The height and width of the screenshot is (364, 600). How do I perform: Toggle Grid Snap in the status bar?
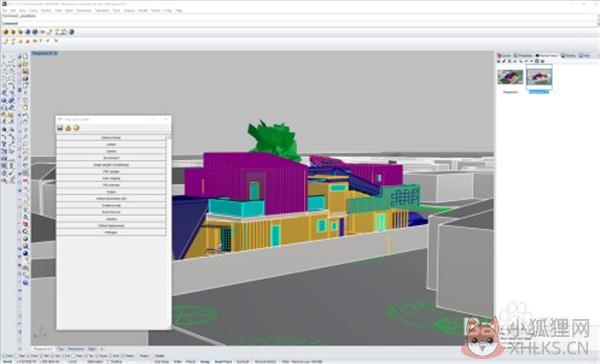tap(161, 361)
